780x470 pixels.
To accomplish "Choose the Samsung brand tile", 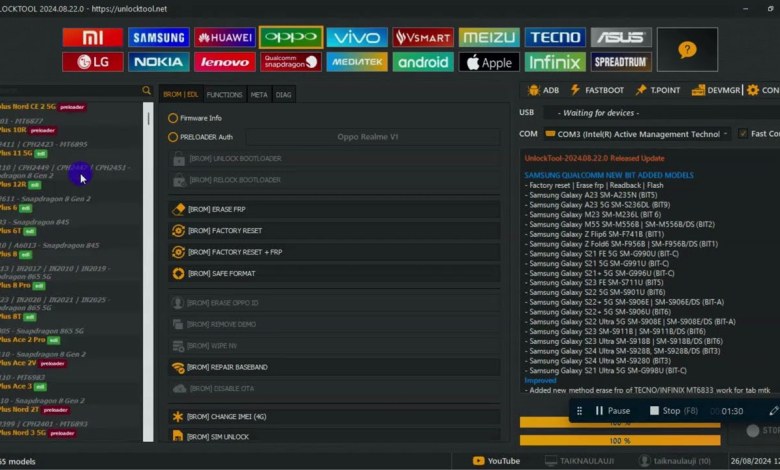I will 158,38.
